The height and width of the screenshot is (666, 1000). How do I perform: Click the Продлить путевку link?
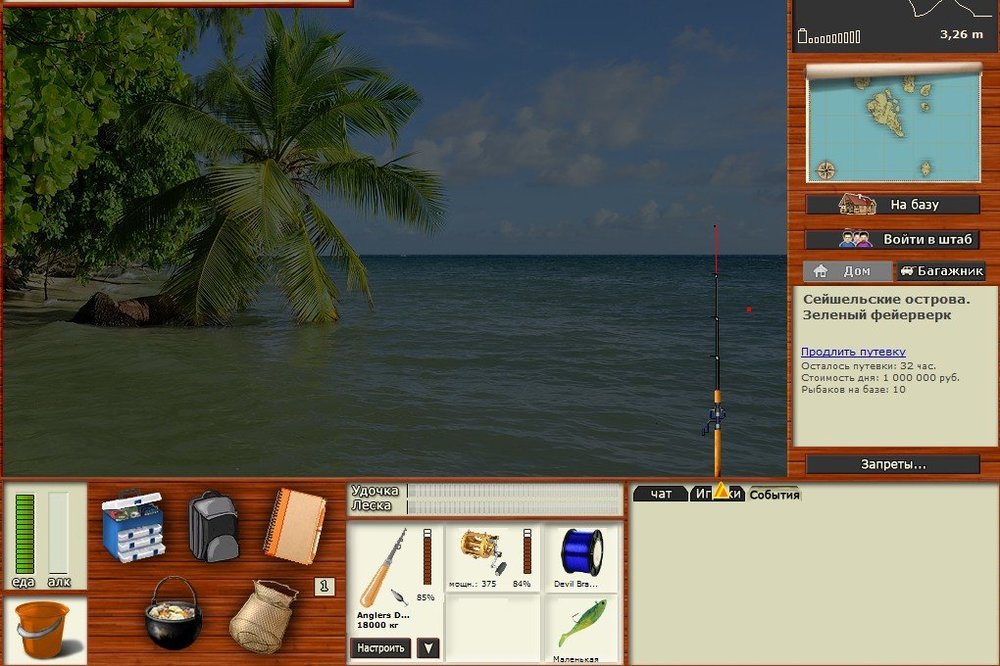point(853,352)
